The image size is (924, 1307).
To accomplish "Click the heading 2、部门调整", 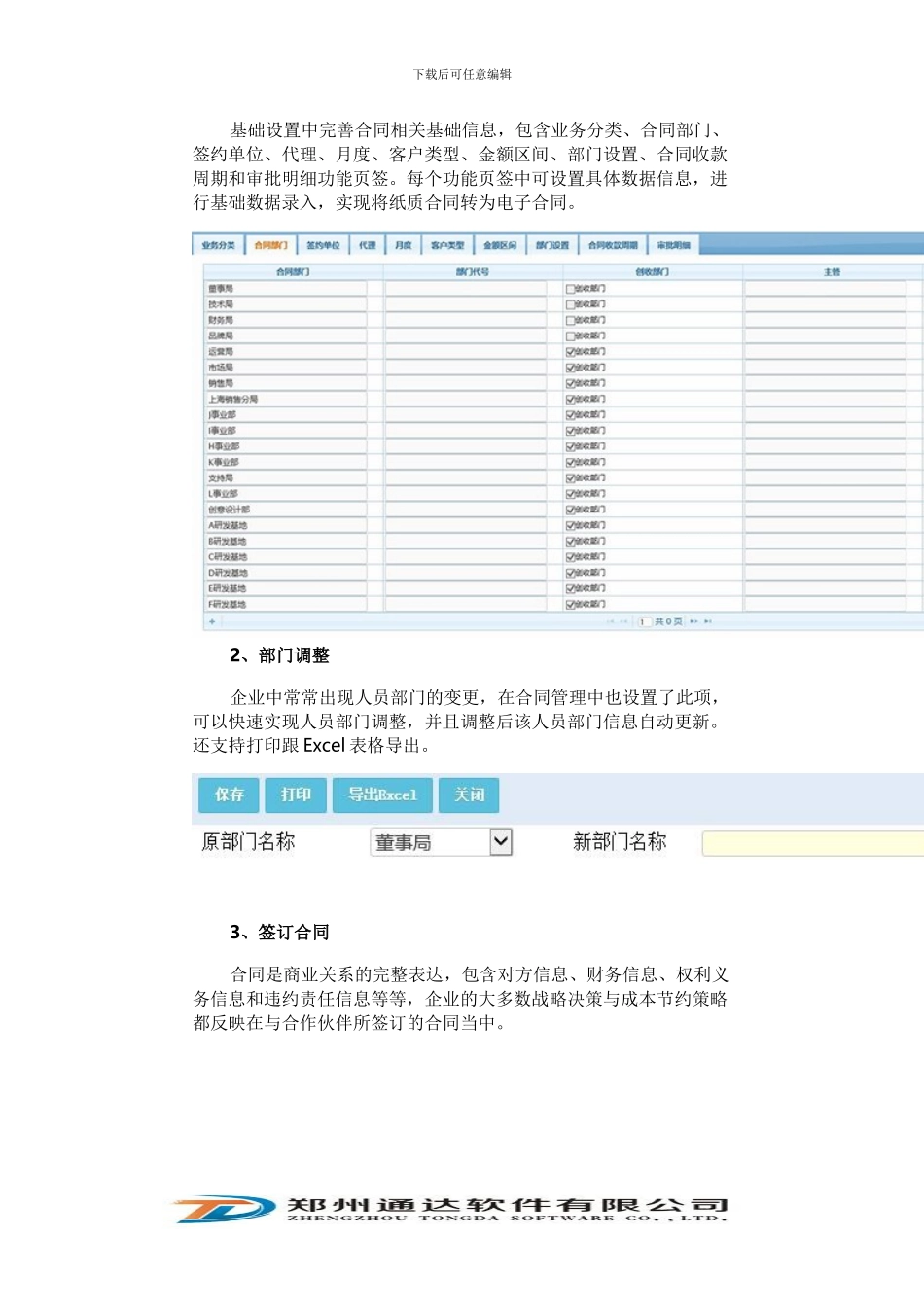I will [280, 655].
